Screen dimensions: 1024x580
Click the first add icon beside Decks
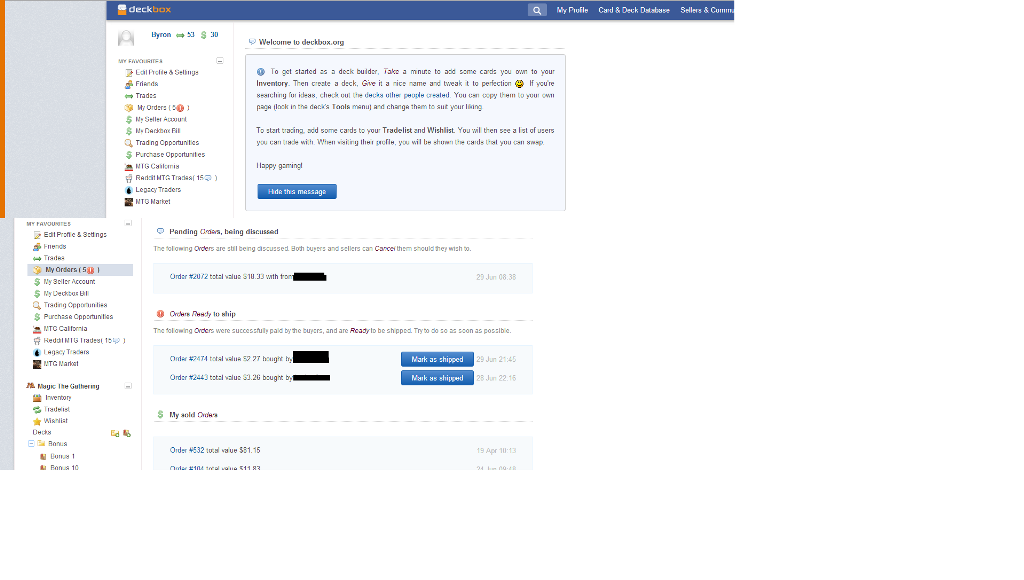tap(115, 433)
